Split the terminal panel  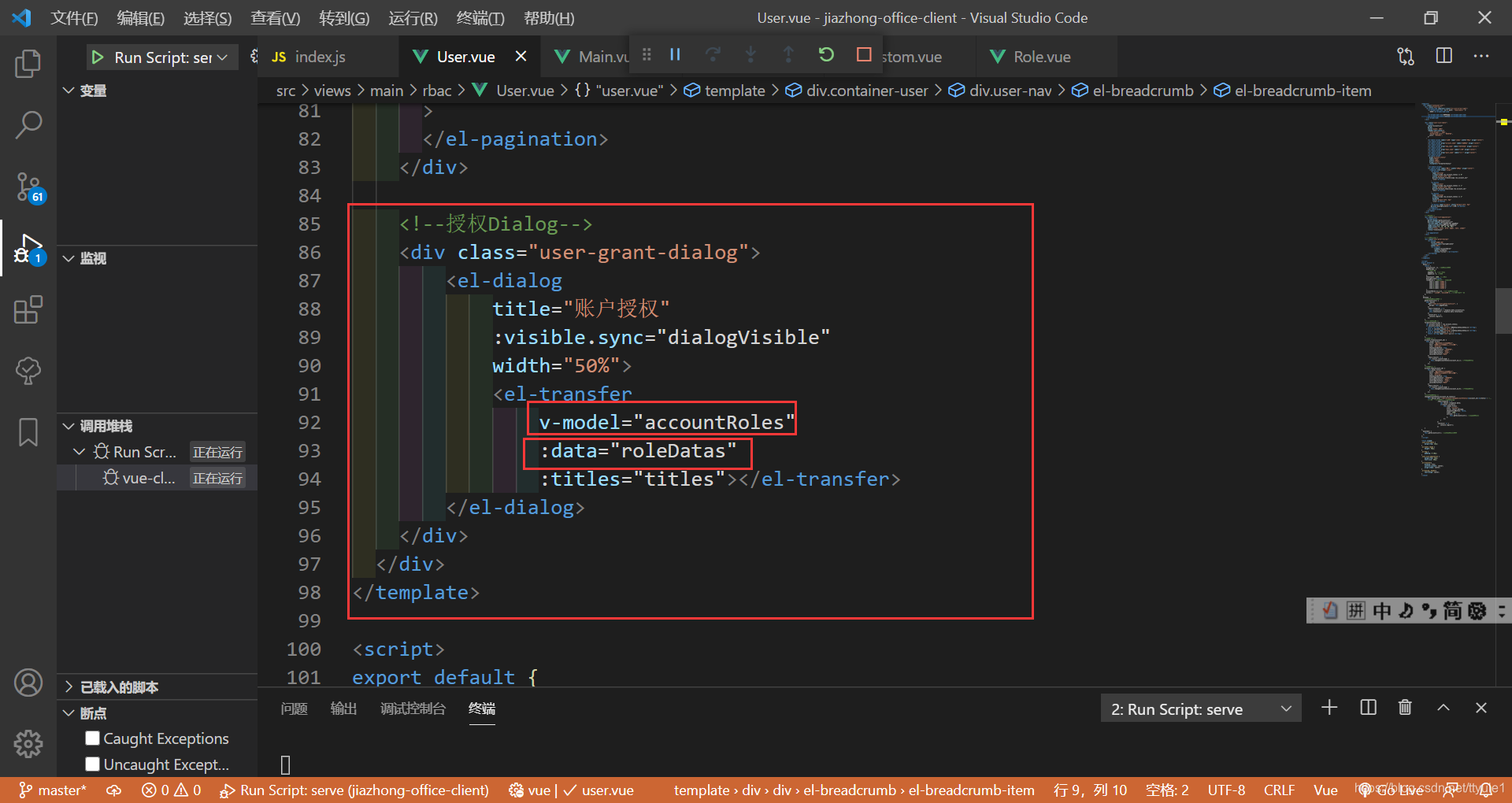[x=1369, y=708]
